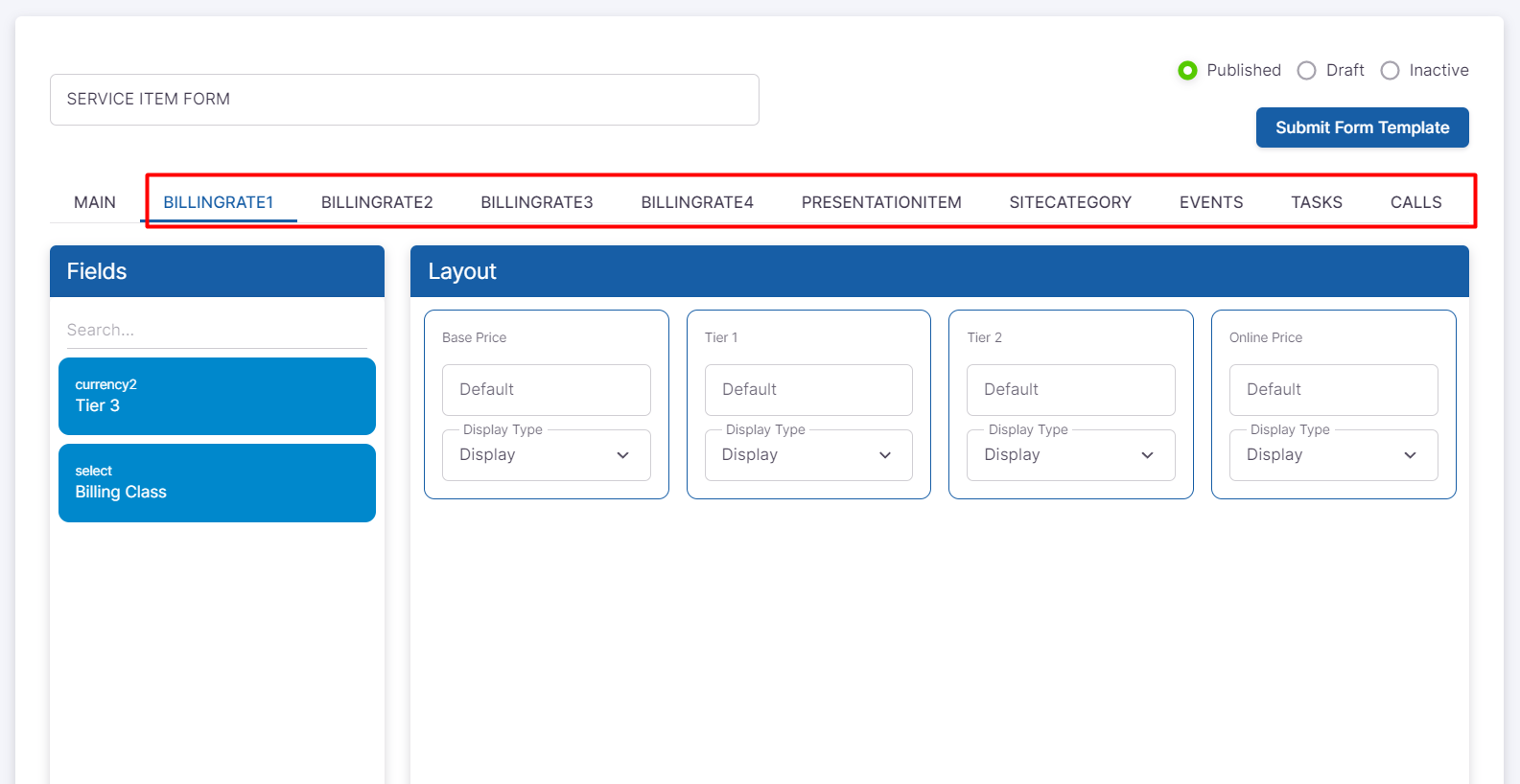Select the CALLS tab
1520x784 pixels.
1415,202
